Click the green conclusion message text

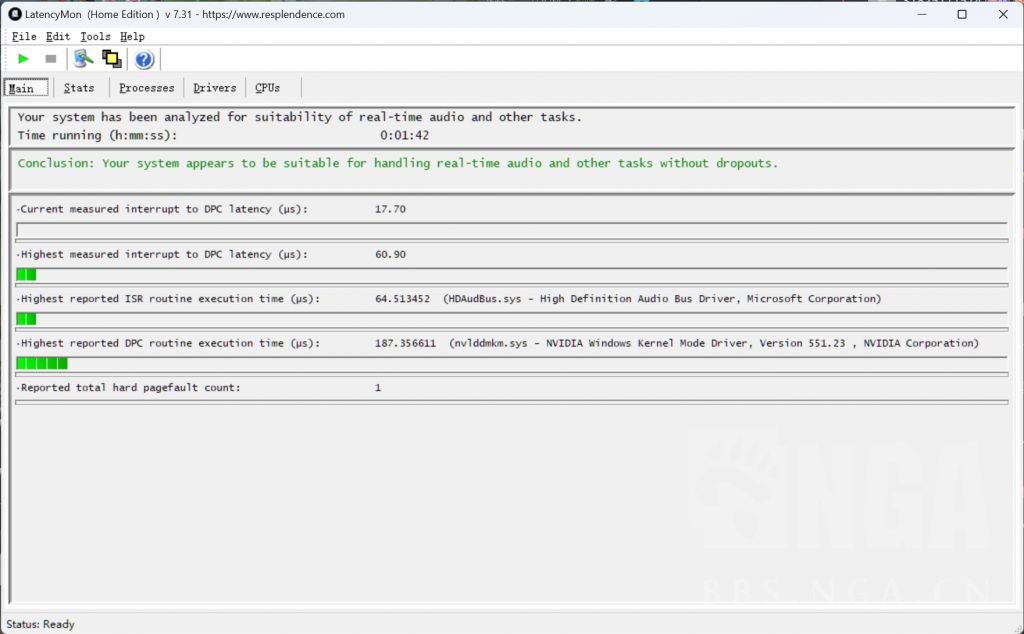tap(397, 163)
